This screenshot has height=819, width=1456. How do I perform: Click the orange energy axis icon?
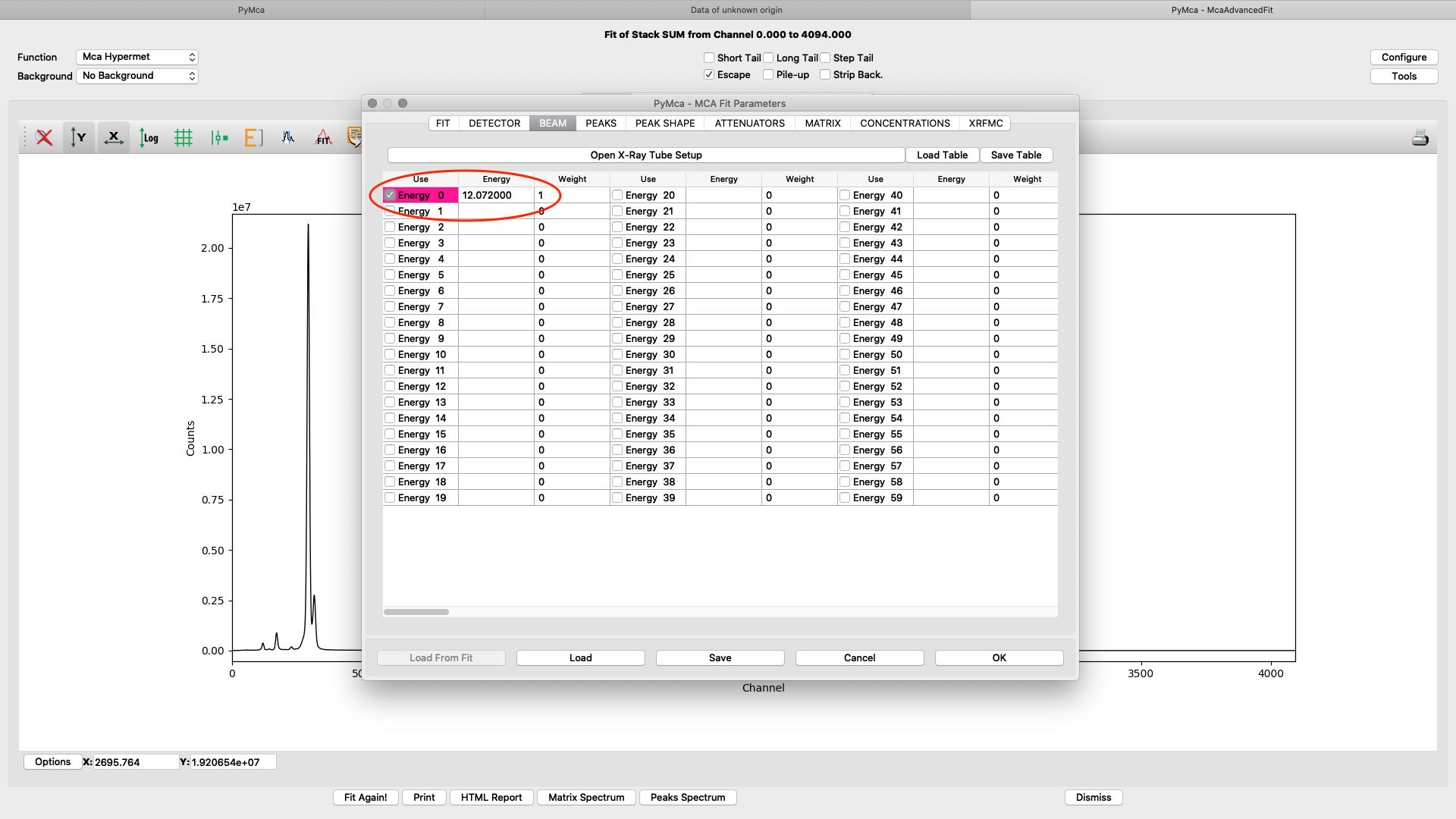[253, 138]
